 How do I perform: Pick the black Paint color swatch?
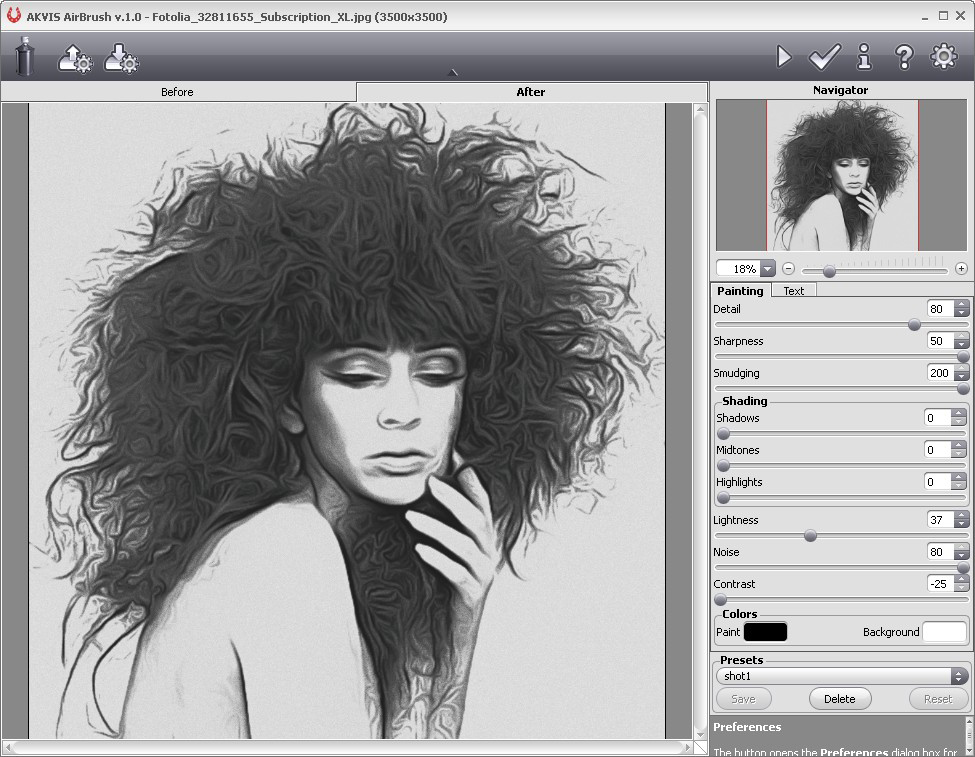[765, 632]
